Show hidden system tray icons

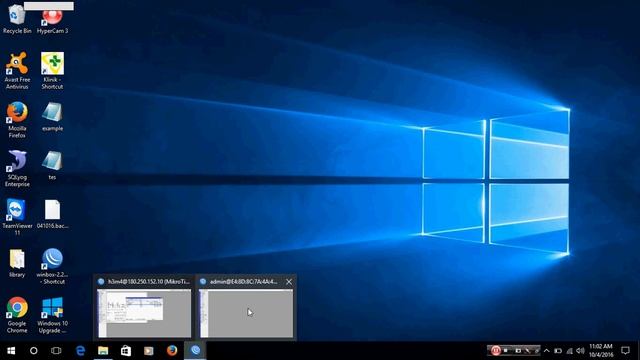pos(547,351)
